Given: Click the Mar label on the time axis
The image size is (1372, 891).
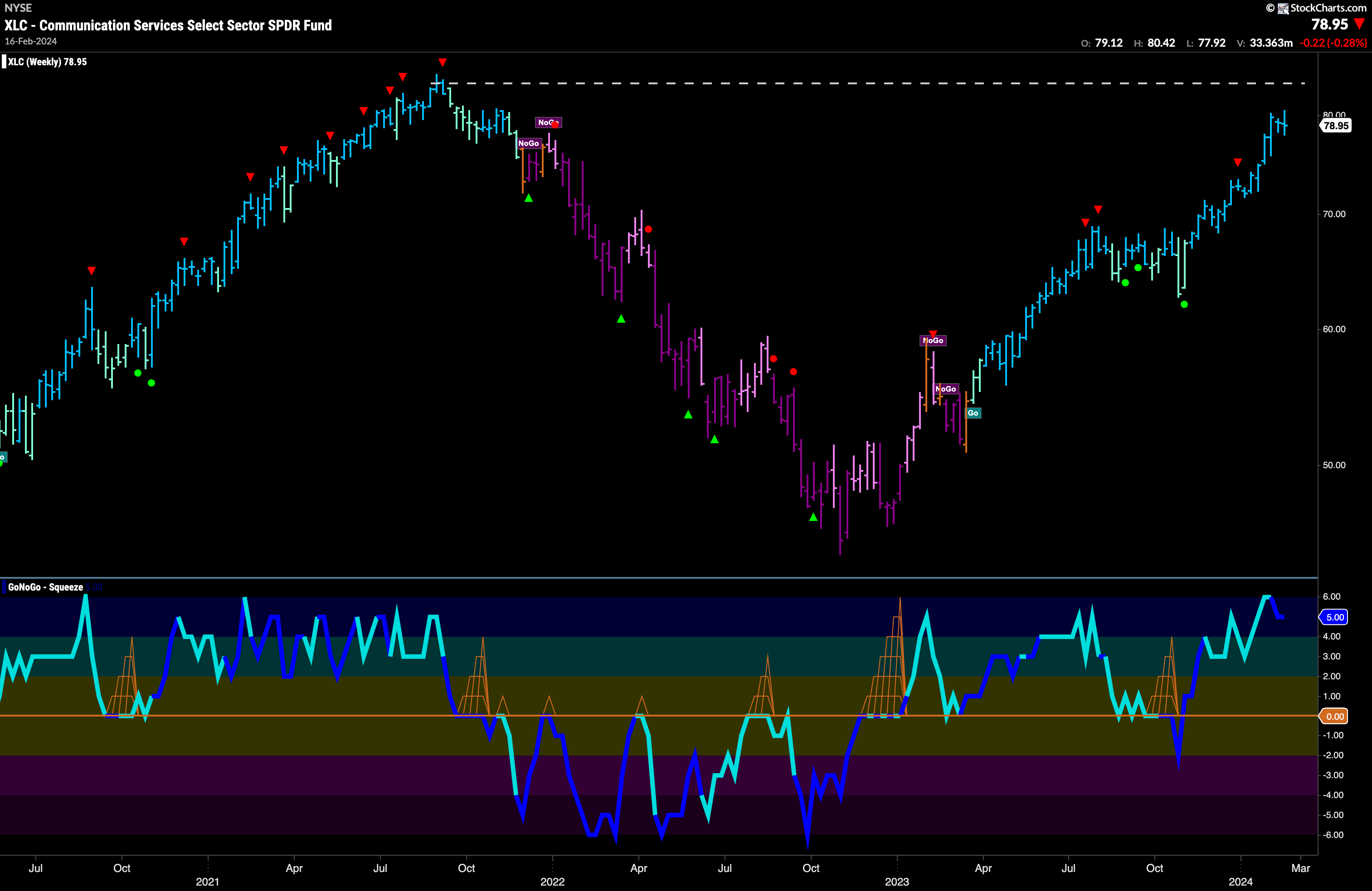Looking at the screenshot, I should (x=1300, y=868).
